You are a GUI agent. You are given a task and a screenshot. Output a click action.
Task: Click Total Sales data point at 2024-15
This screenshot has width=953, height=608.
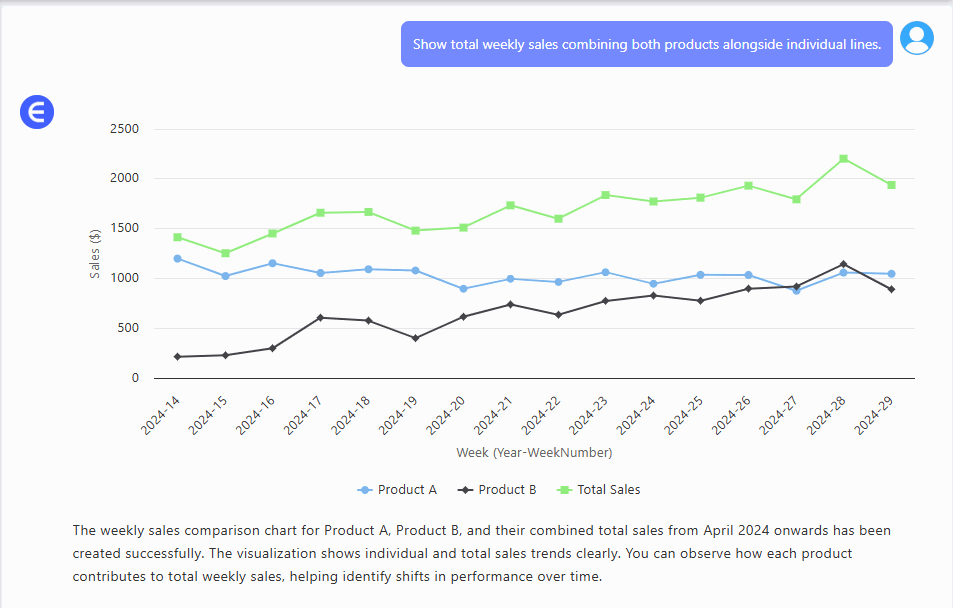click(225, 253)
